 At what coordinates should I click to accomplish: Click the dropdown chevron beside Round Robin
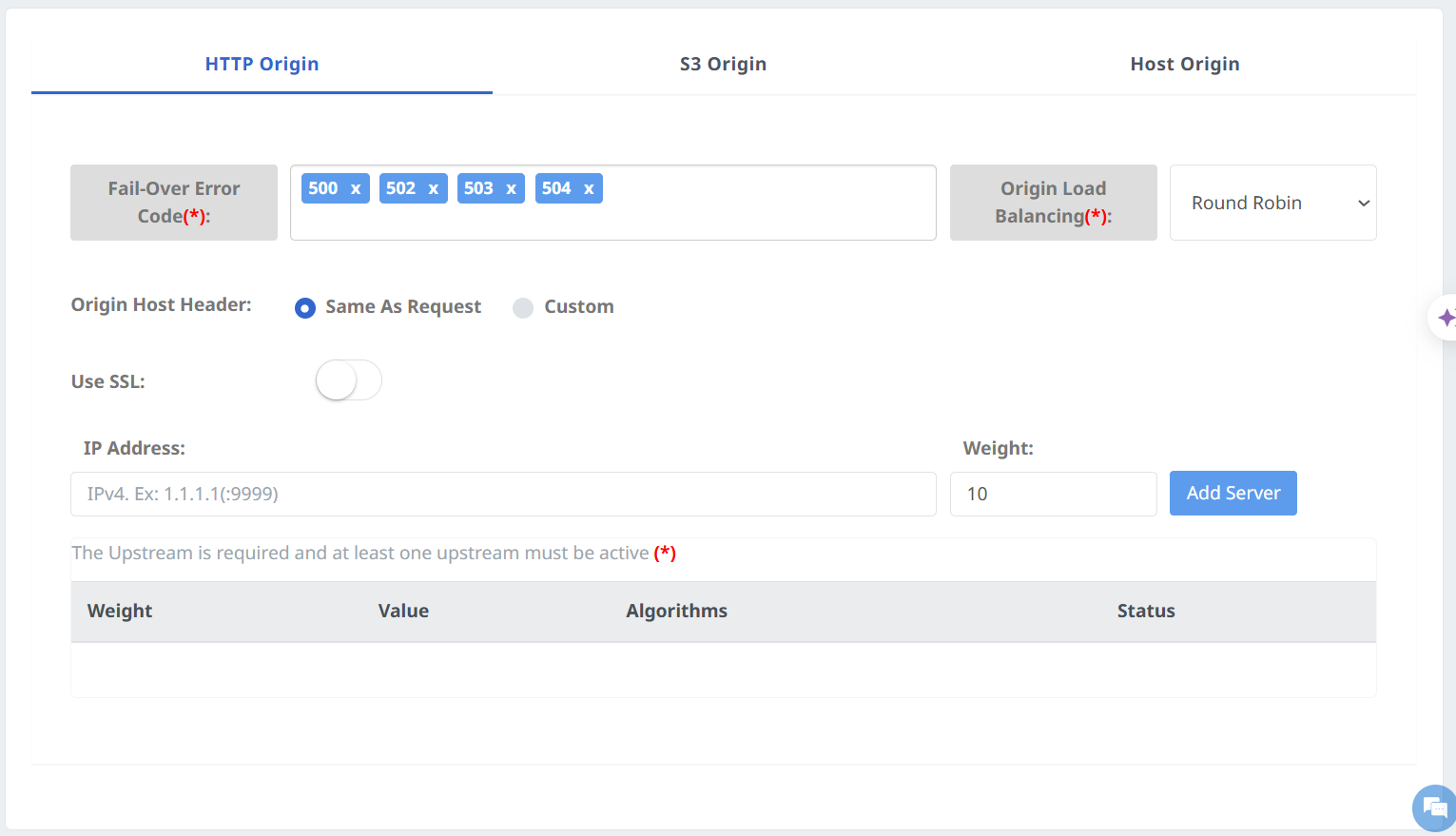[x=1364, y=204]
